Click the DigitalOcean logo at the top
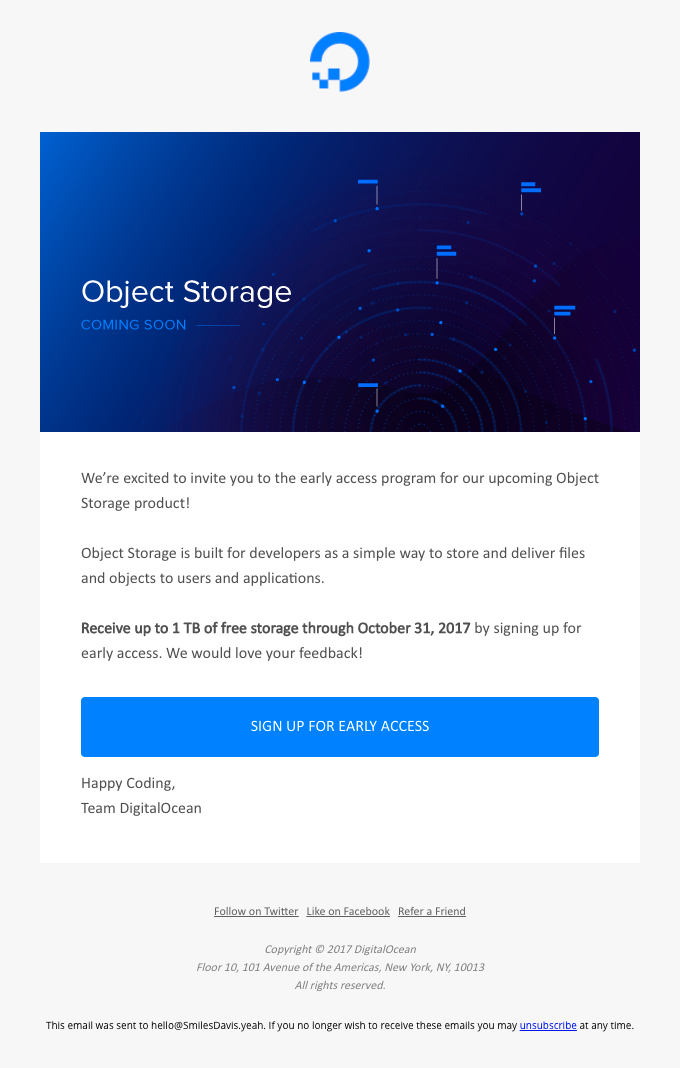The height and width of the screenshot is (1068, 680). (x=340, y=61)
